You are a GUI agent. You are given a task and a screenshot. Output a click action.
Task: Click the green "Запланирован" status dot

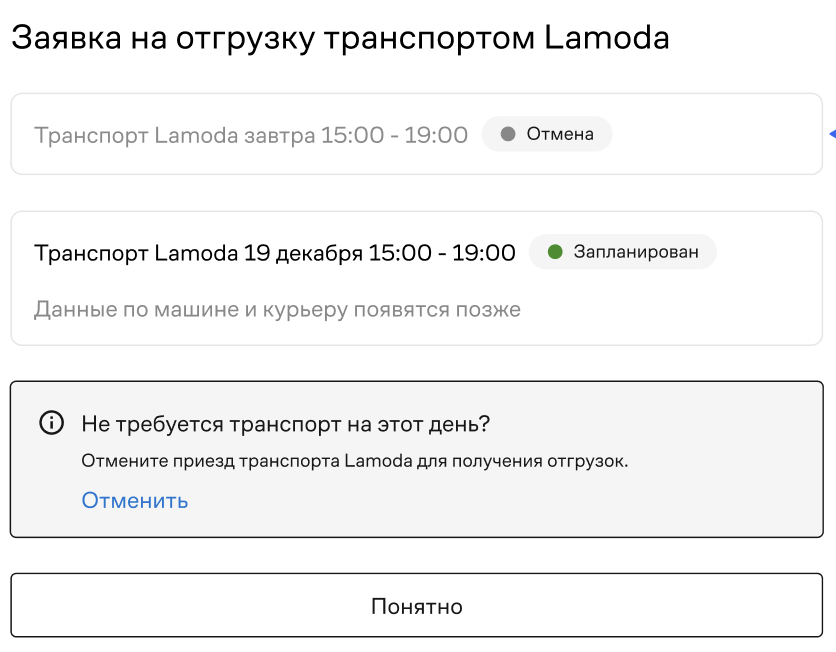555,252
